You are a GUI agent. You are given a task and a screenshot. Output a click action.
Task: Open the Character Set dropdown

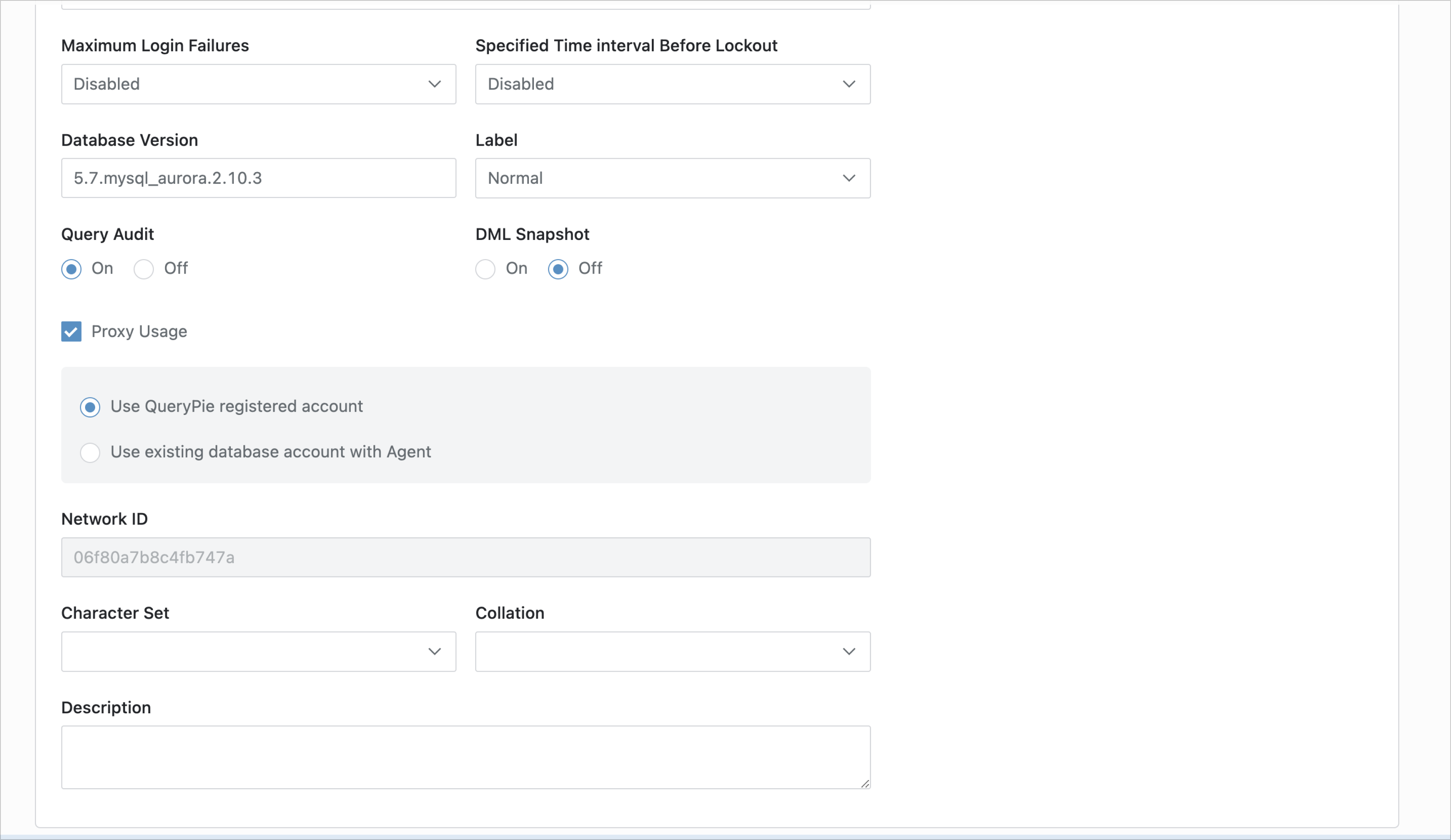pyautogui.click(x=259, y=651)
